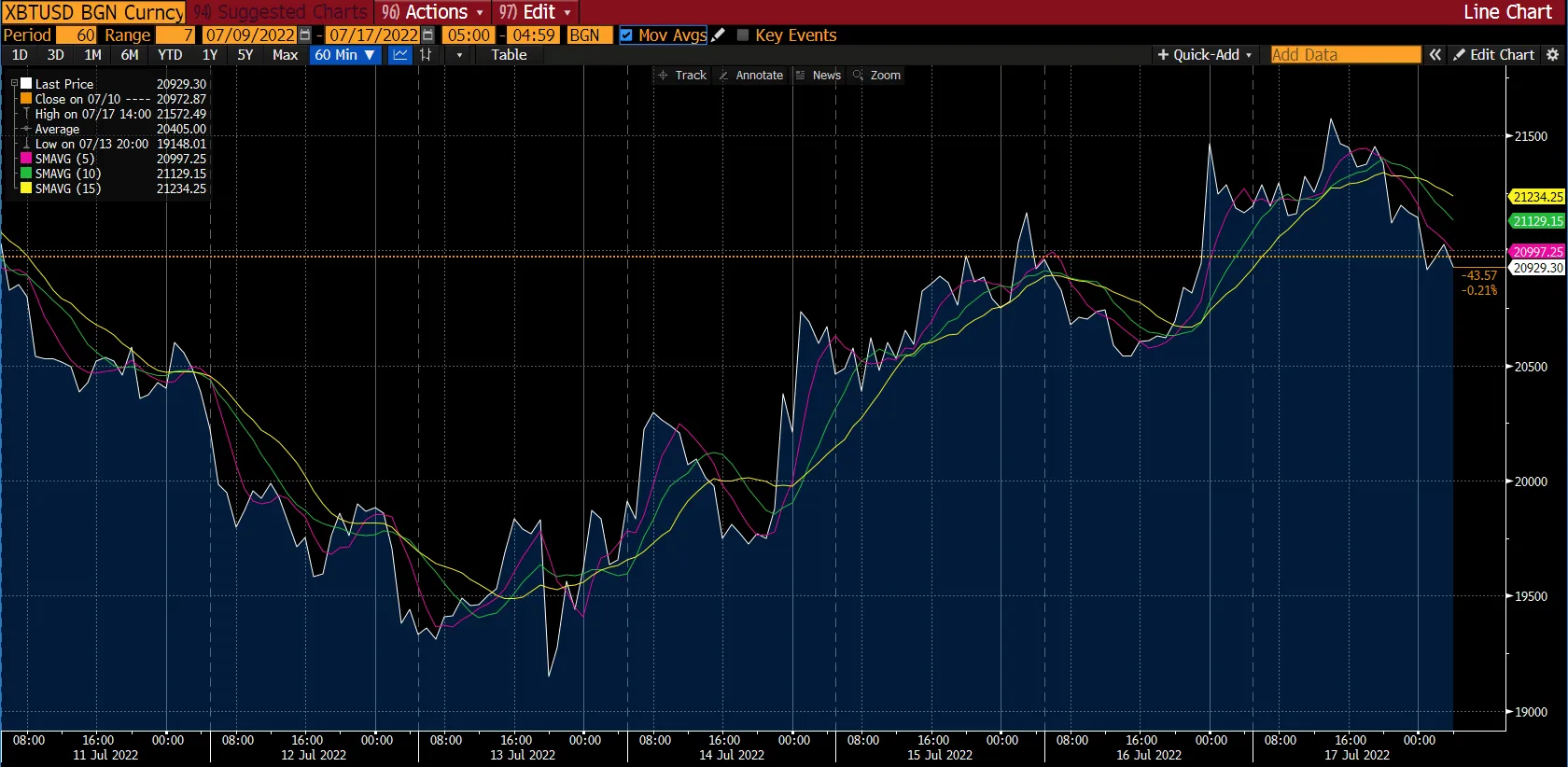Click the BGN pricing source field
The height and width of the screenshot is (767, 1568).
(590, 35)
